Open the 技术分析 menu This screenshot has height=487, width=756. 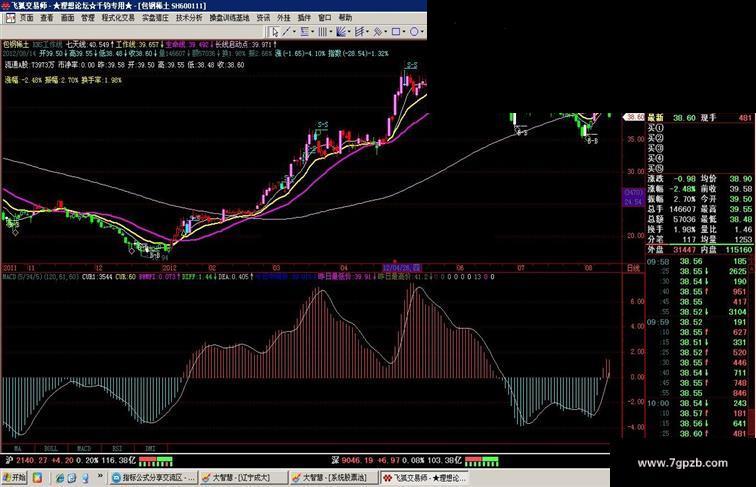pos(189,18)
